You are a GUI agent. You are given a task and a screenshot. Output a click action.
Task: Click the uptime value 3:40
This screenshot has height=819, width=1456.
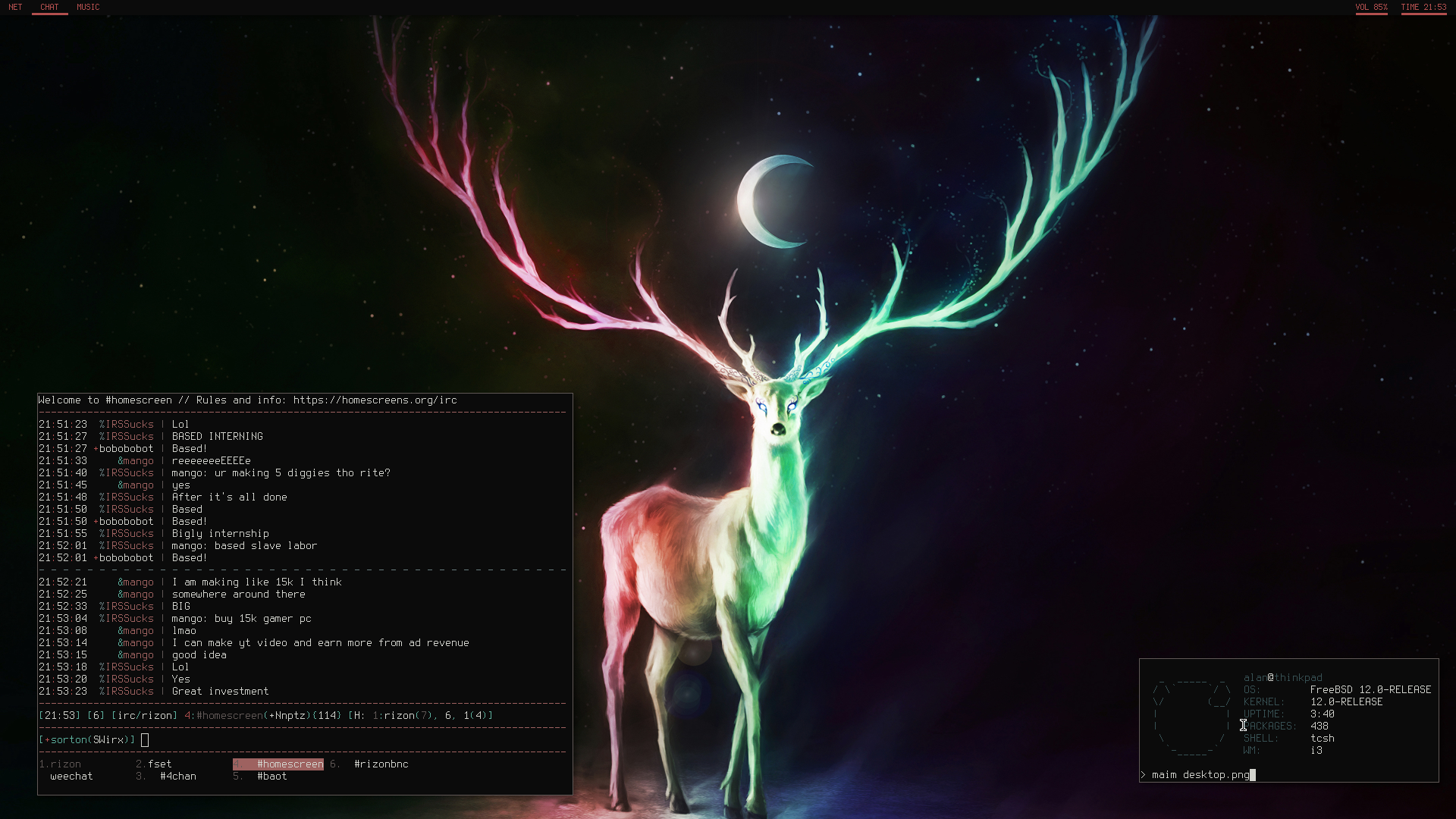point(1323,714)
